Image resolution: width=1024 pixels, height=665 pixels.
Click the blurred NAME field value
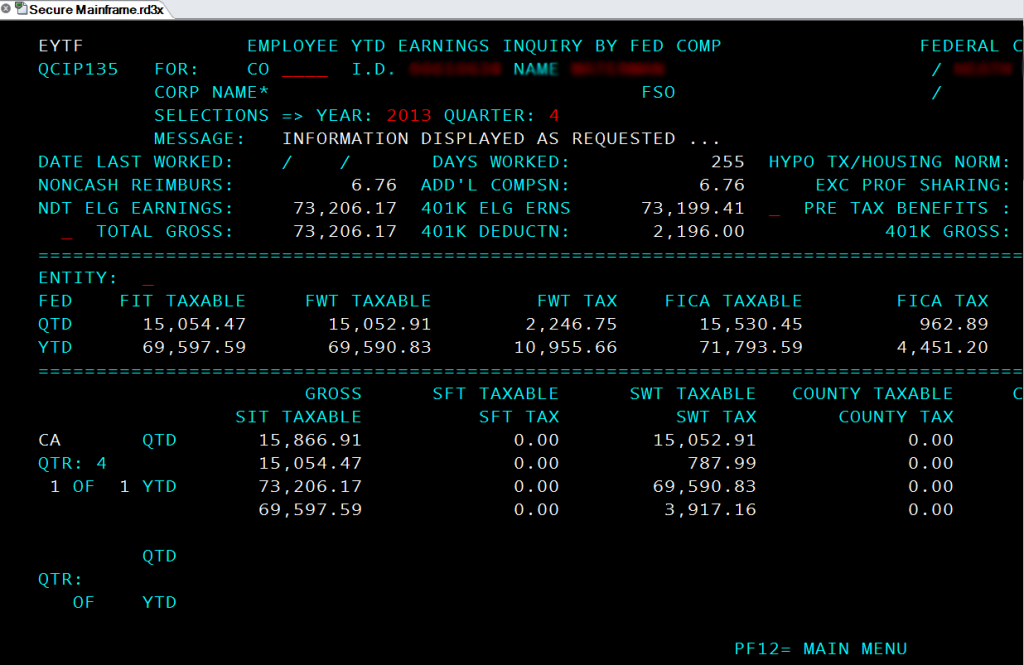(x=617, y=69)
